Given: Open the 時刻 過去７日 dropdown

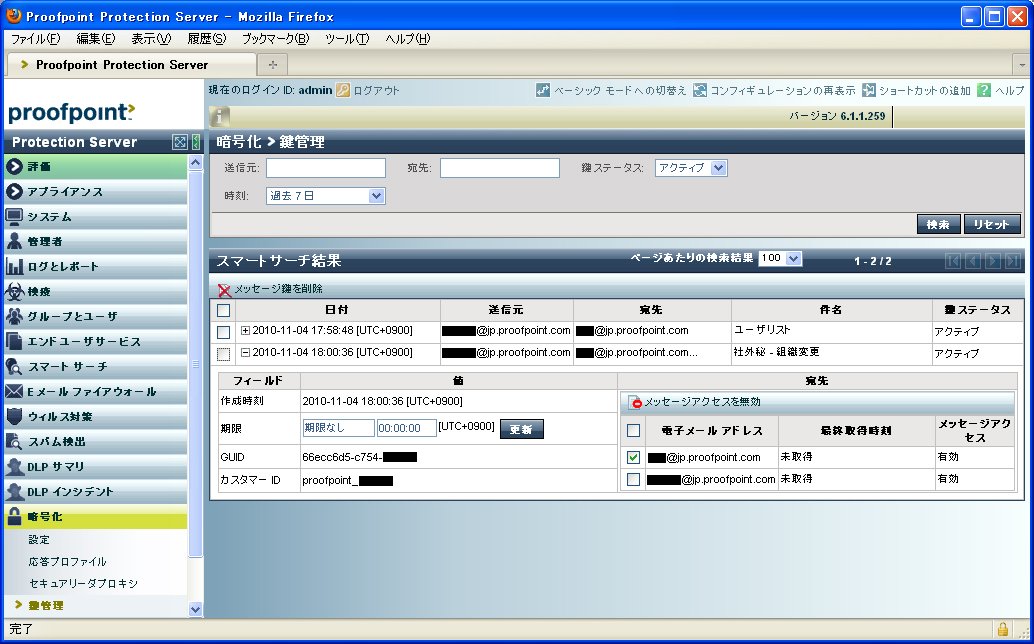Looking at the screenshot, I should point(325,196).
